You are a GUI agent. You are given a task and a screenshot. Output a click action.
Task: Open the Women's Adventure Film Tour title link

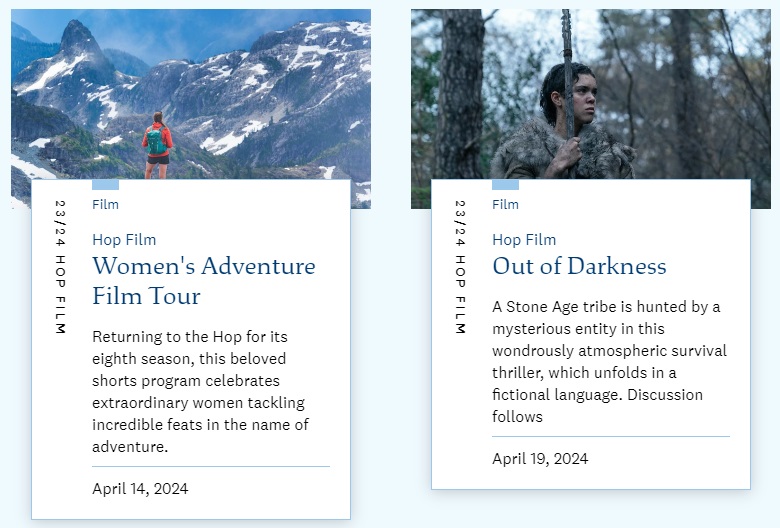coord(203,281)
